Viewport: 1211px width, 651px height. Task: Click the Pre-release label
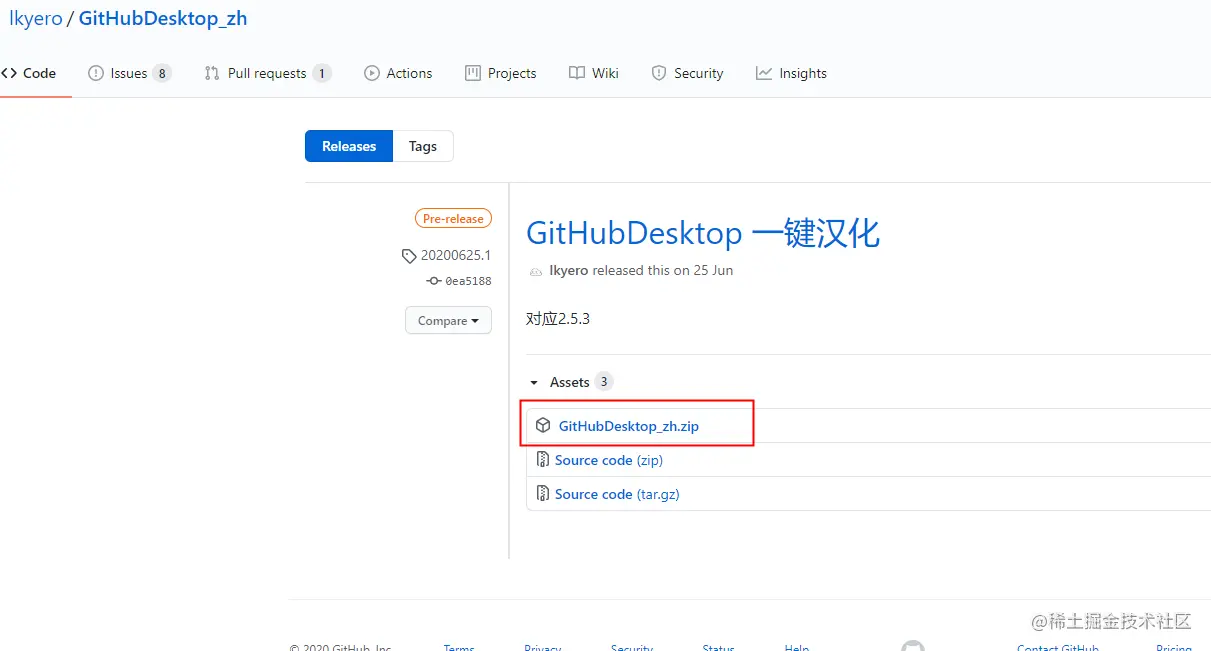click(453, 219)
